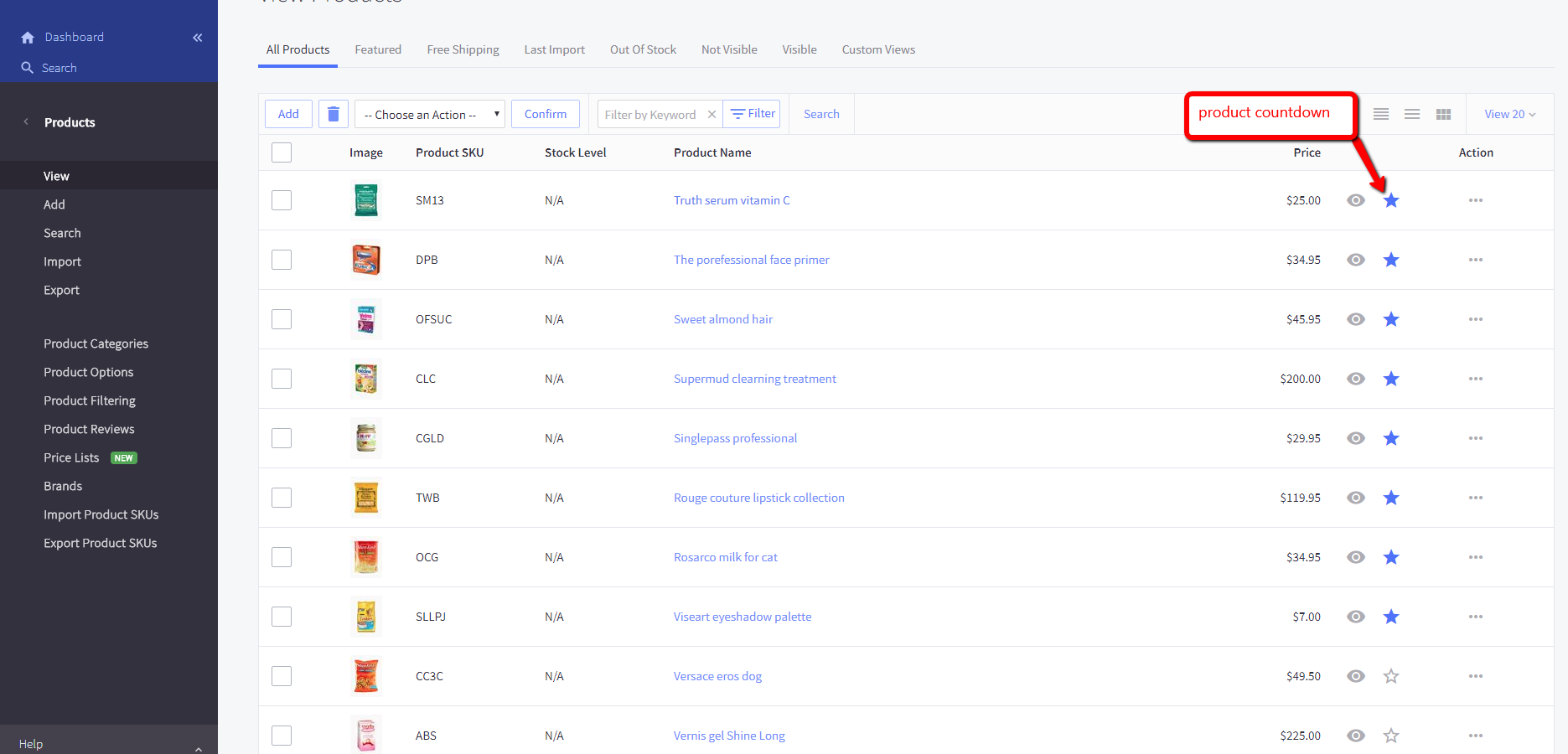Click the Dashboard home icon
Image resolution: width=1568 pixels, height=754 pixels.
tap(28, 38)
